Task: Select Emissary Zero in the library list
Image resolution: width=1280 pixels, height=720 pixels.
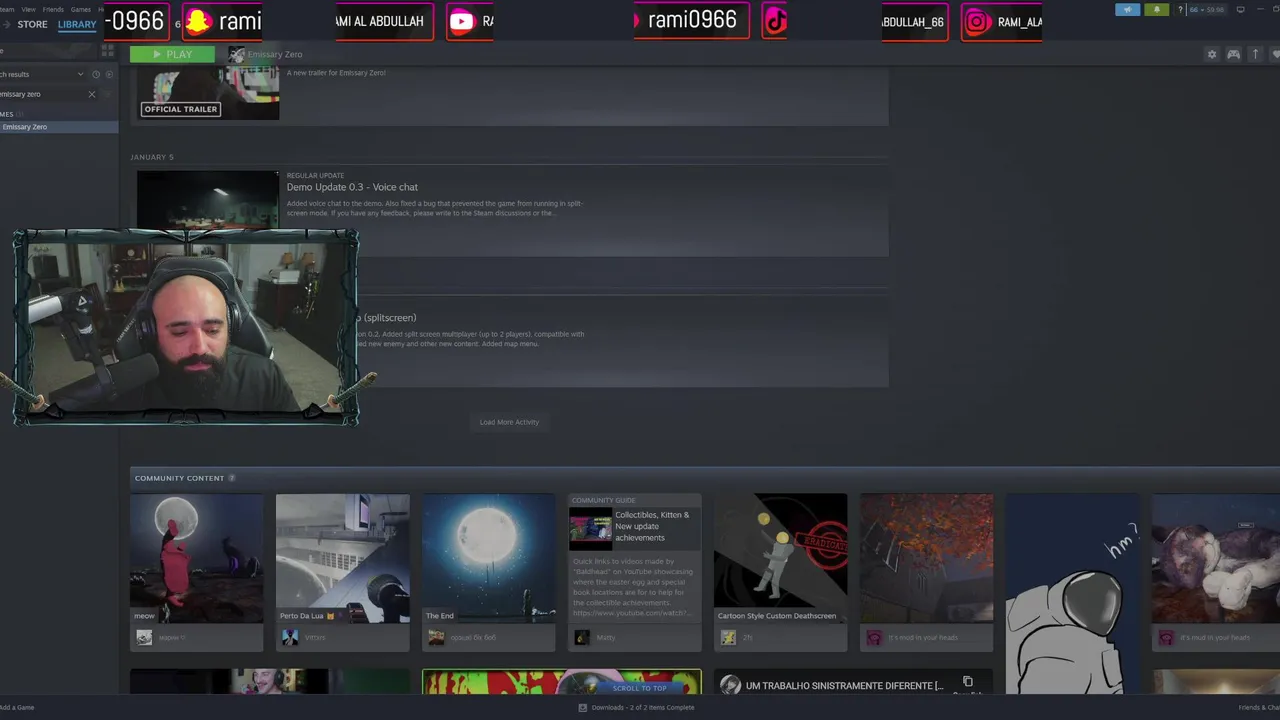Action: pyautogui.click(x=59, y=127)
